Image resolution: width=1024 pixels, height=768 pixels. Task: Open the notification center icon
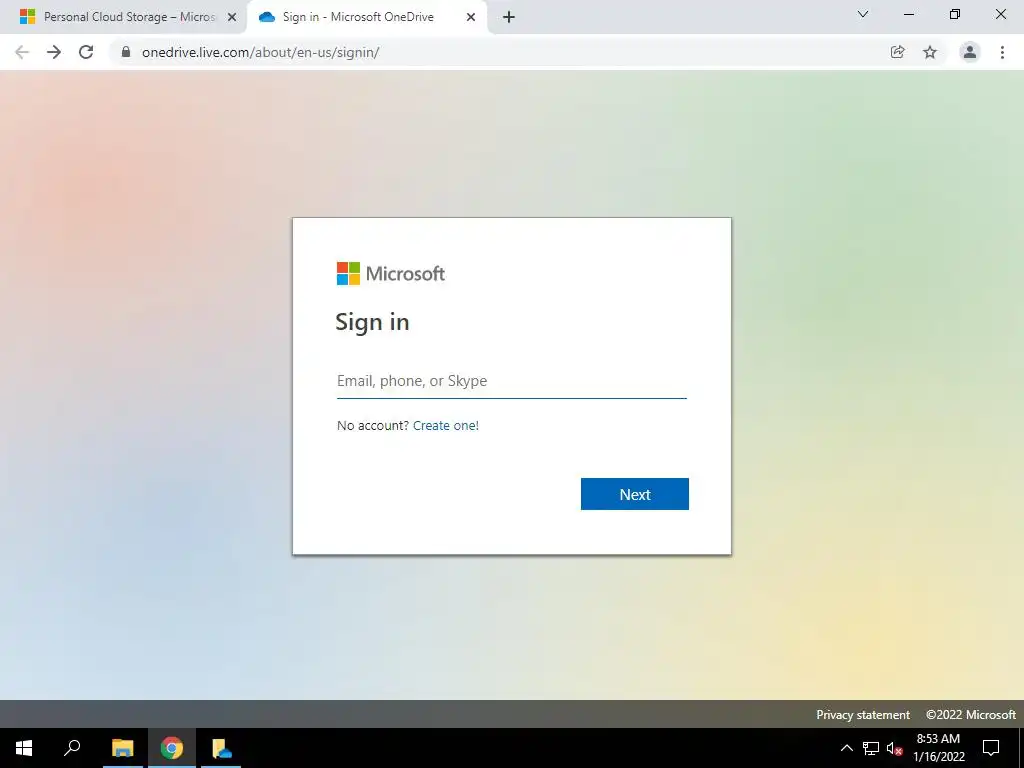(991, 748)
